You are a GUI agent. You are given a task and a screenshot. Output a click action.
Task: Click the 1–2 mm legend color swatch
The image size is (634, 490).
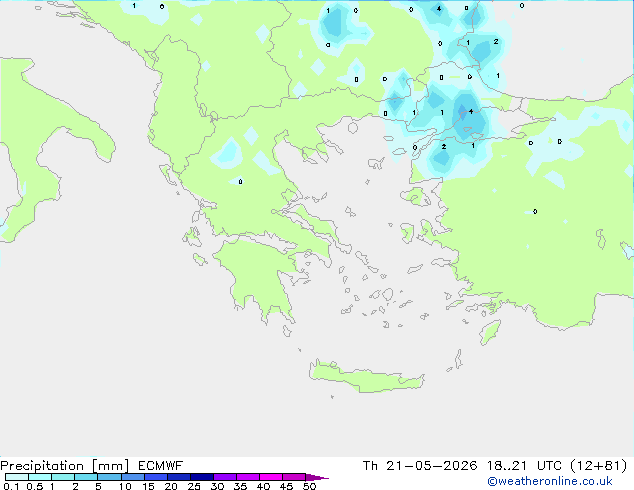pos(63,477)
